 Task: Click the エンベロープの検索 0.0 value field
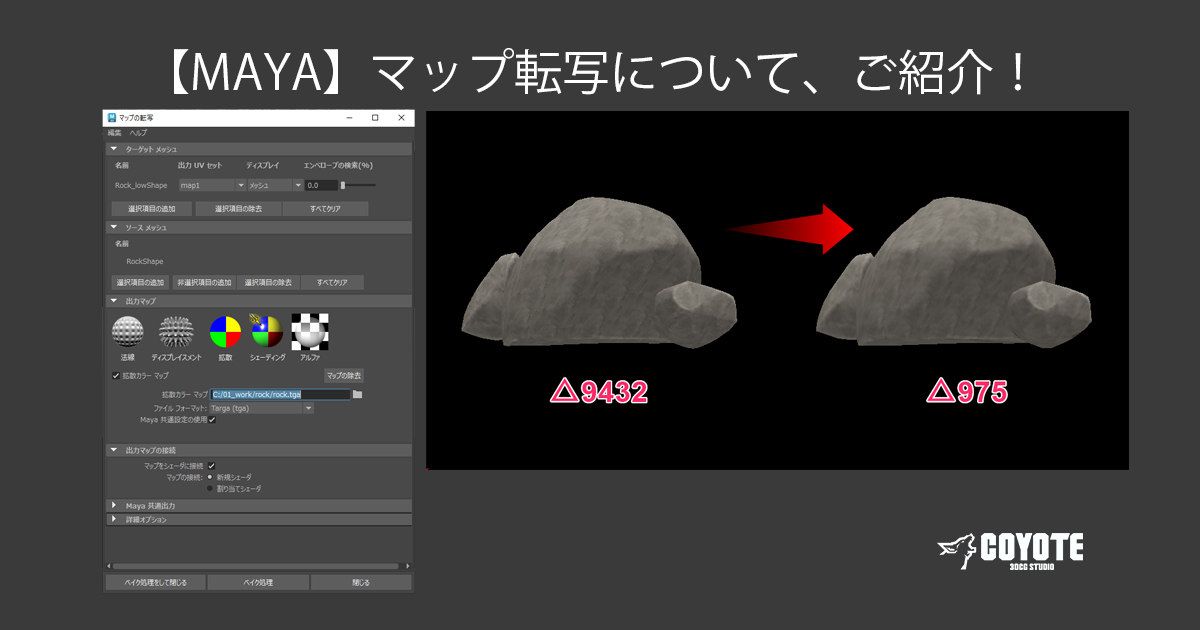click(321, 185)
